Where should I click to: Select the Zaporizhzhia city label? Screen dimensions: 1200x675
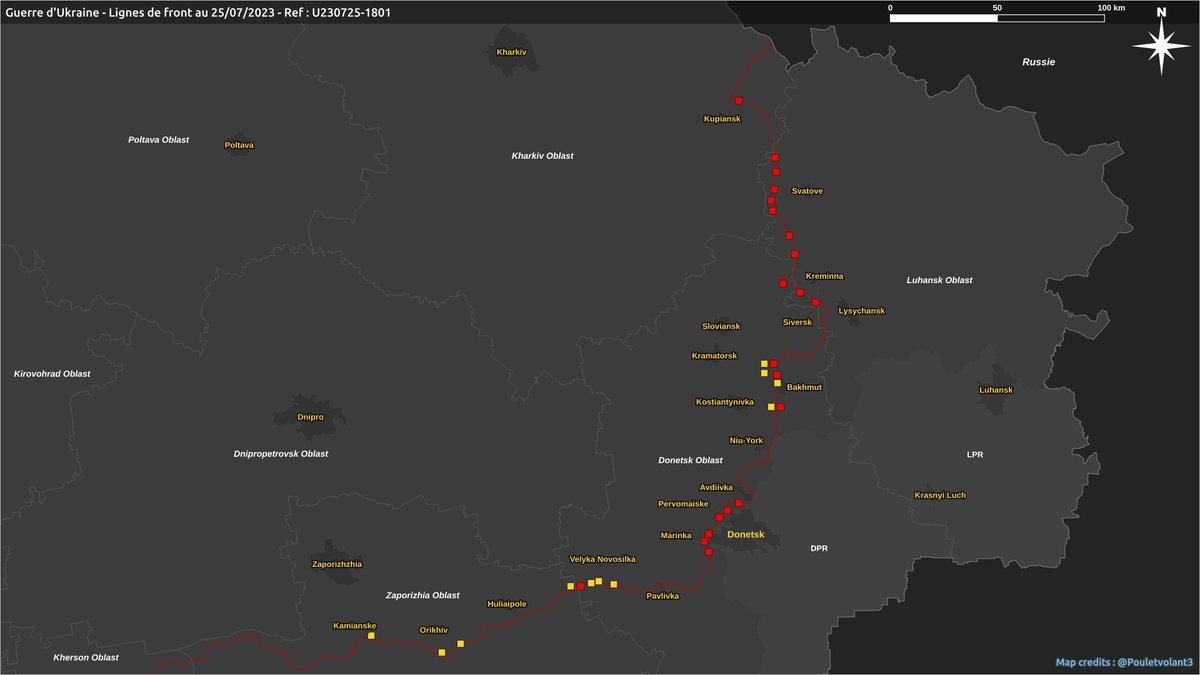[x=337, y=564]
